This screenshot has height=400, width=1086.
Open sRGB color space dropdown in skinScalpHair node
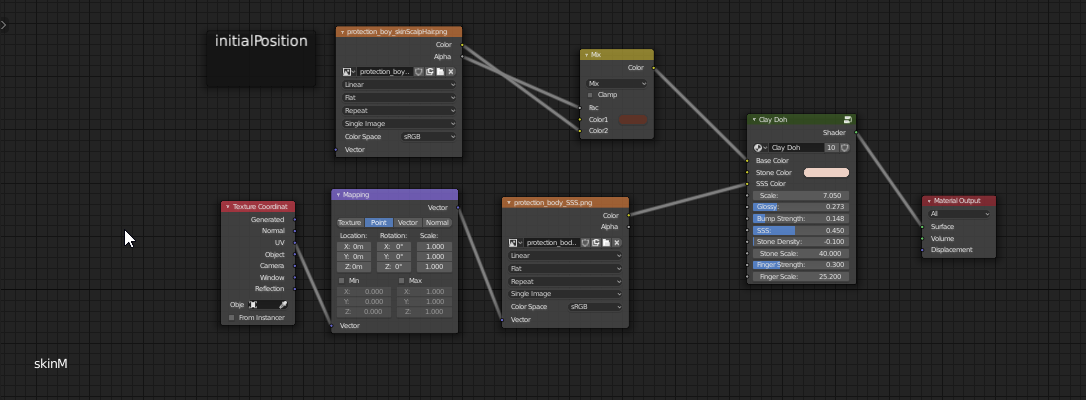pos(429,136)
